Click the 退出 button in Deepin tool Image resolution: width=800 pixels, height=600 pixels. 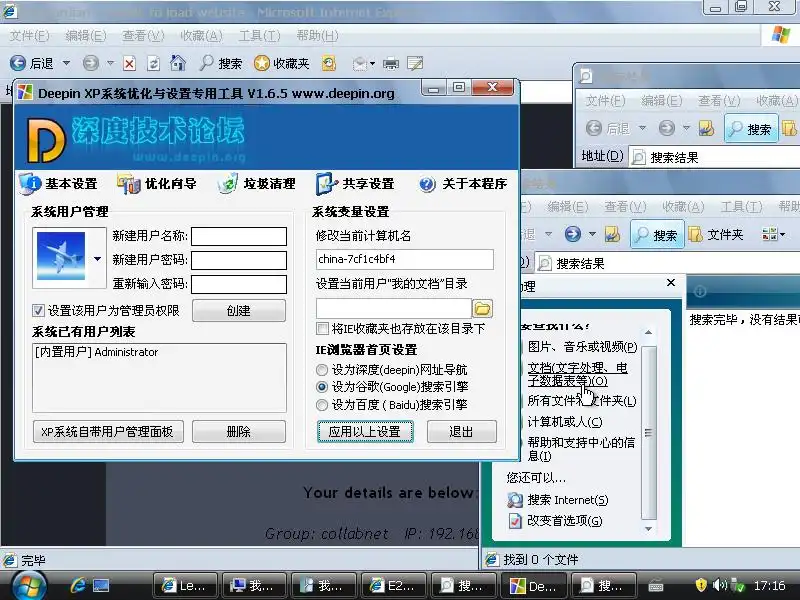click(462, 432)
